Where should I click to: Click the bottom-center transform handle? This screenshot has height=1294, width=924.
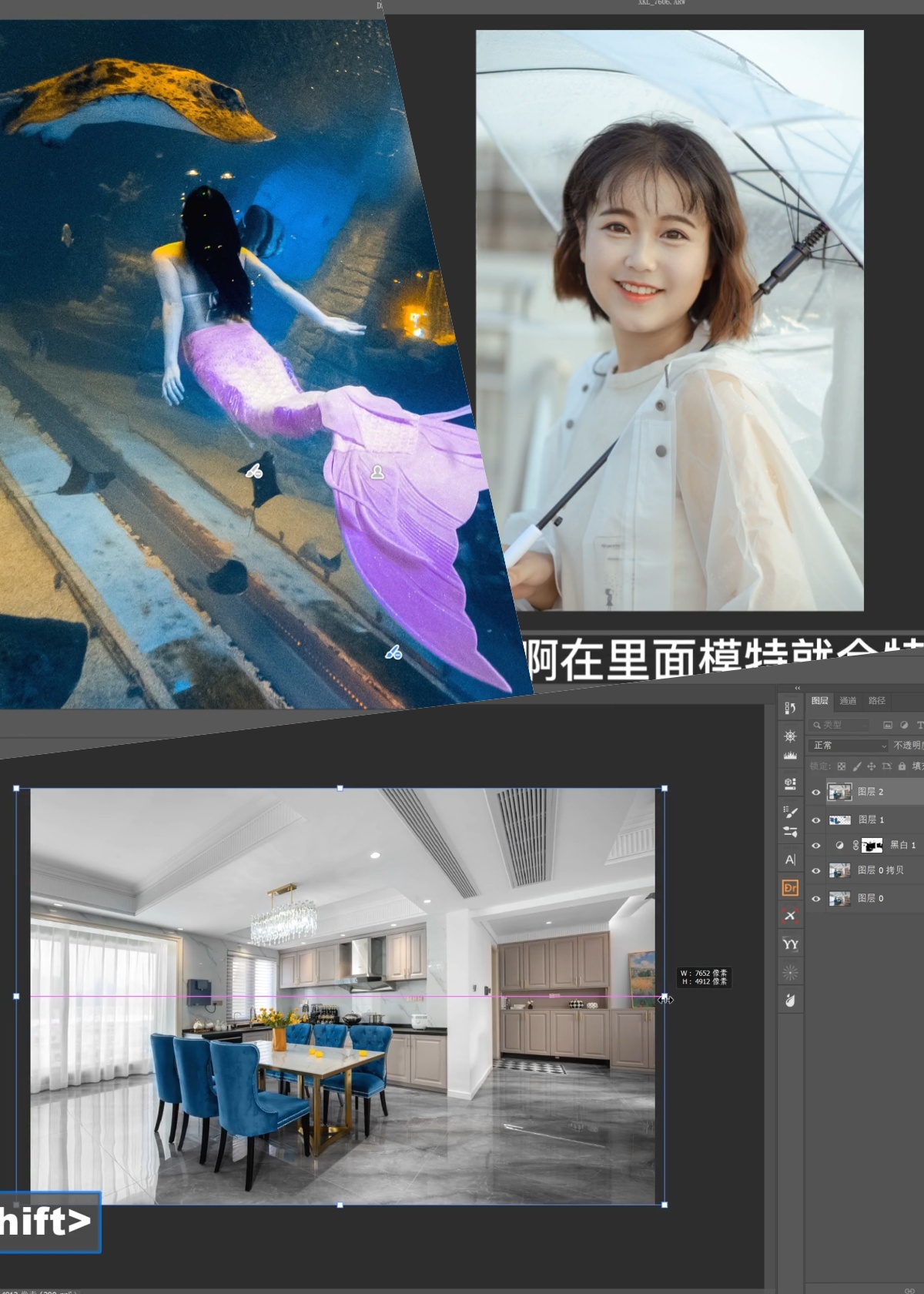(x=340, y=1205)
